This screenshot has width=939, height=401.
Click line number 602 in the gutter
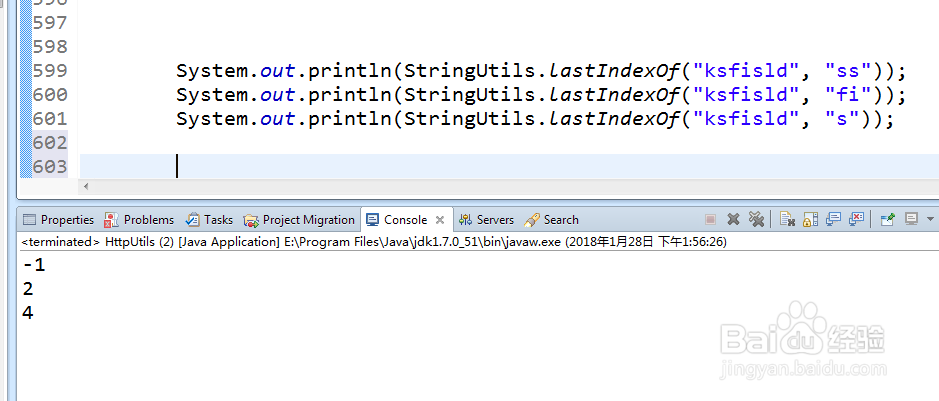(48, 143)
